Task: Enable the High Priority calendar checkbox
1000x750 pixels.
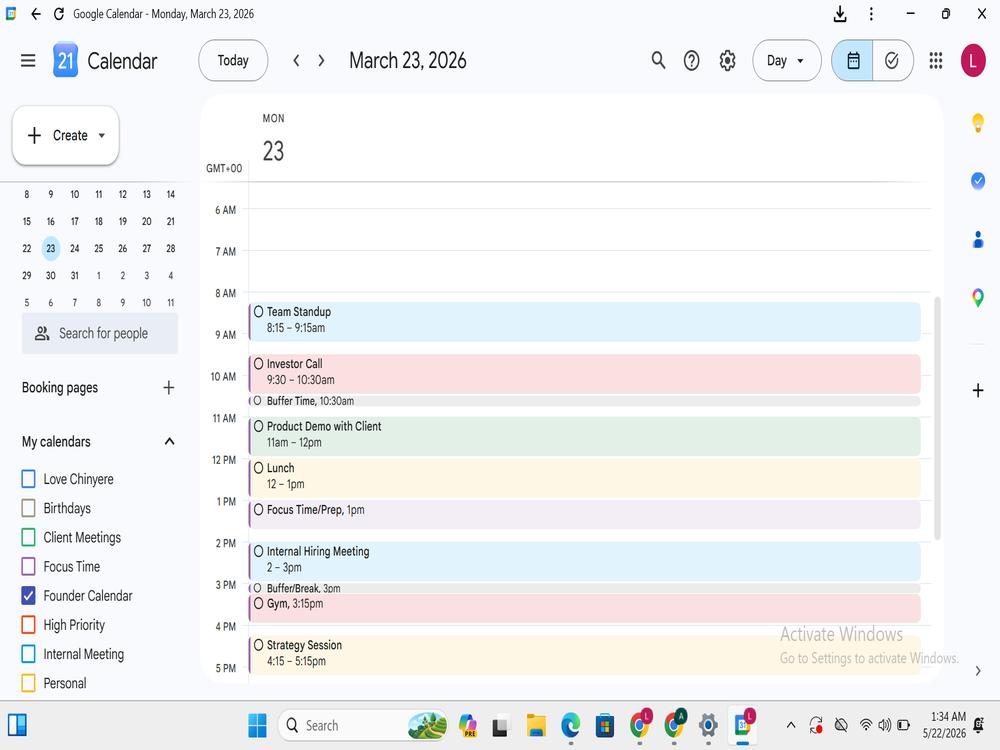Action: [28, 625]
